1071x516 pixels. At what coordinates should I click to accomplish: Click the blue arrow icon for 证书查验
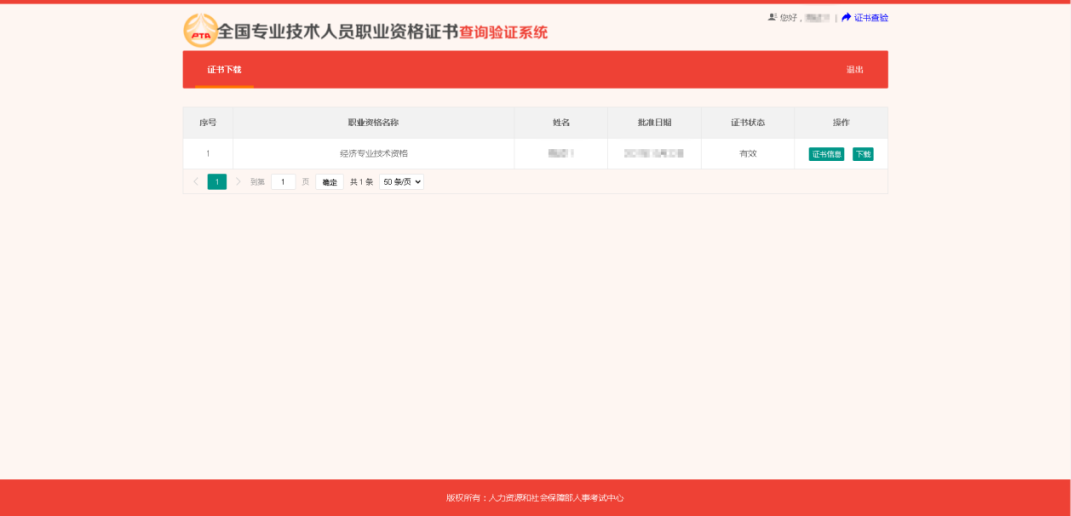846,18
